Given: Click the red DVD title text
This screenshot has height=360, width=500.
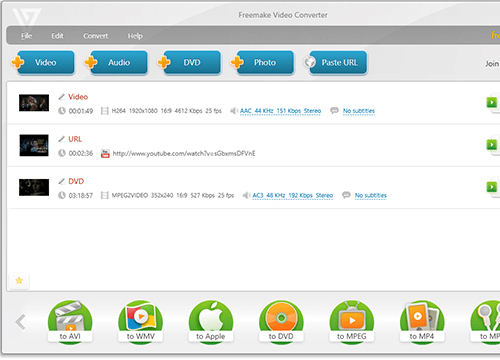Looking at the screenshot, I should coord(76,181).
